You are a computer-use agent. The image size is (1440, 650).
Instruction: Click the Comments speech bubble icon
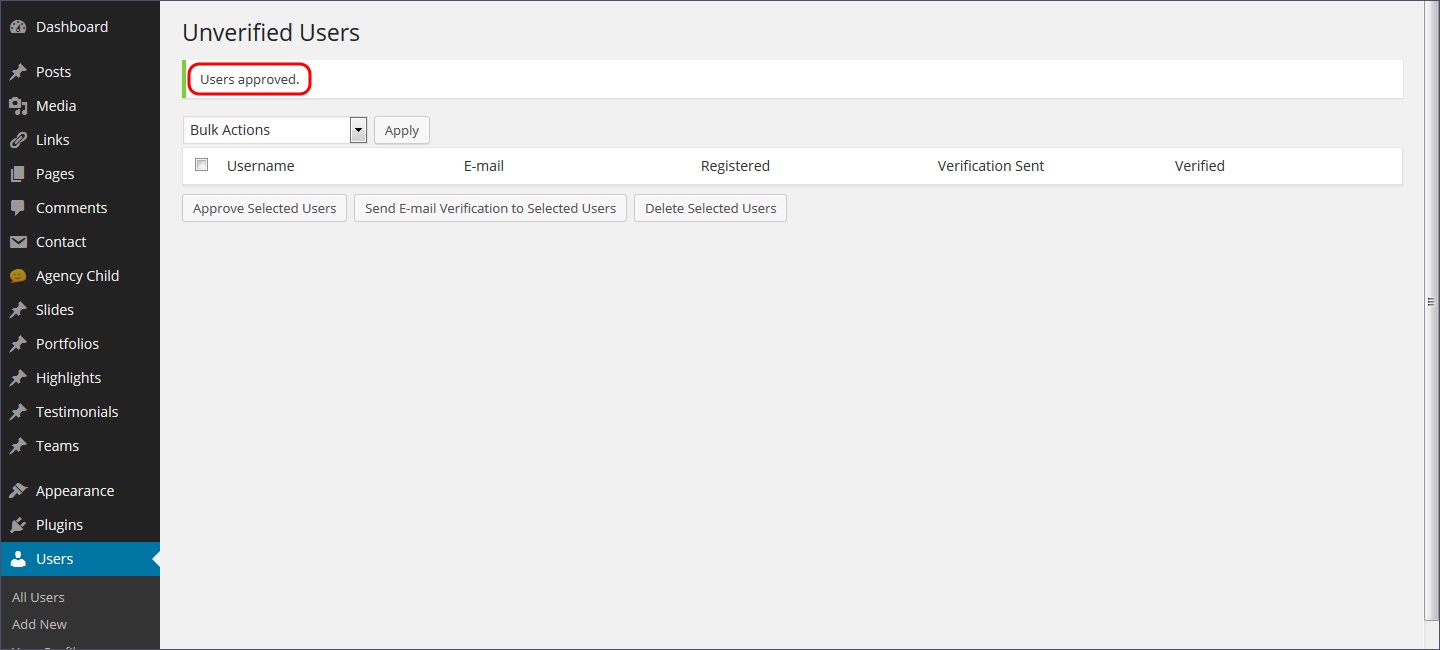point(18,208)
